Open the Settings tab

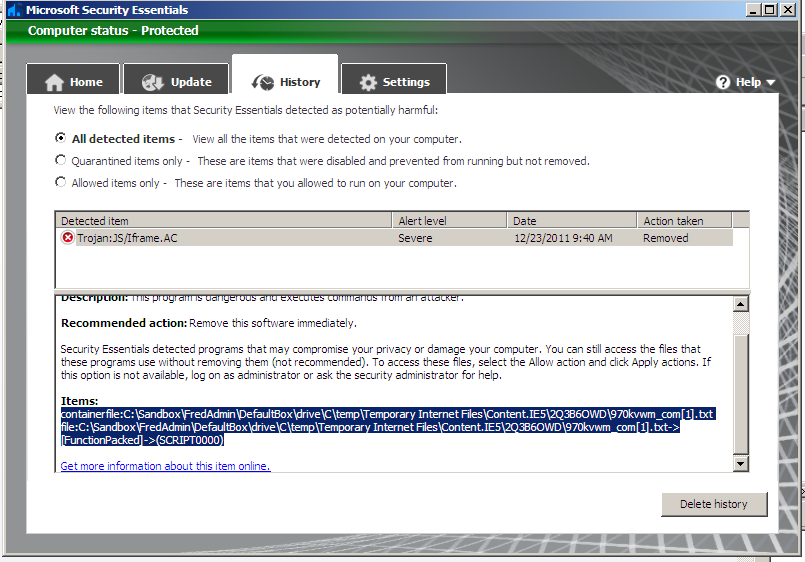pos(394,80)
